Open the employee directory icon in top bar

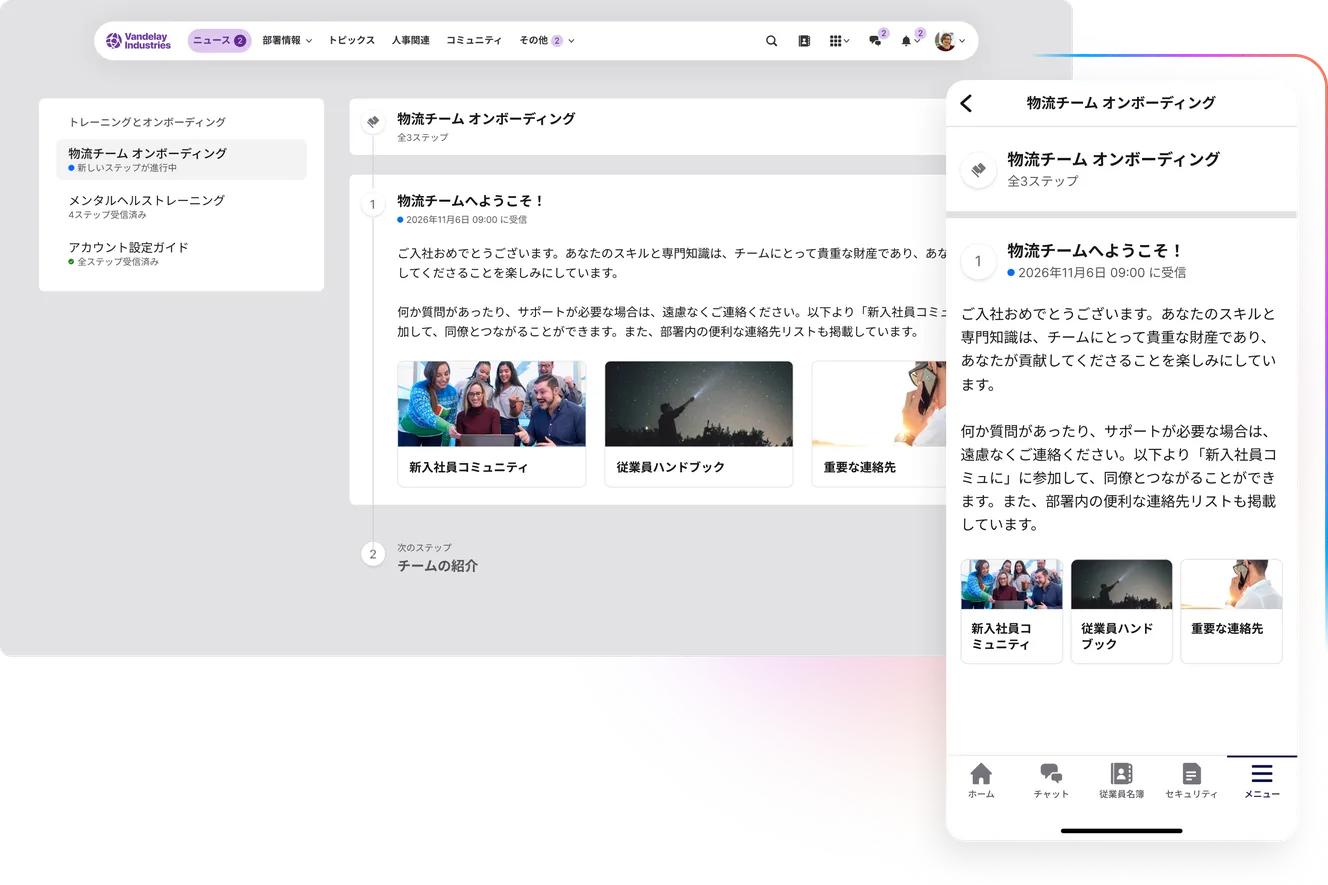point(804,41)
